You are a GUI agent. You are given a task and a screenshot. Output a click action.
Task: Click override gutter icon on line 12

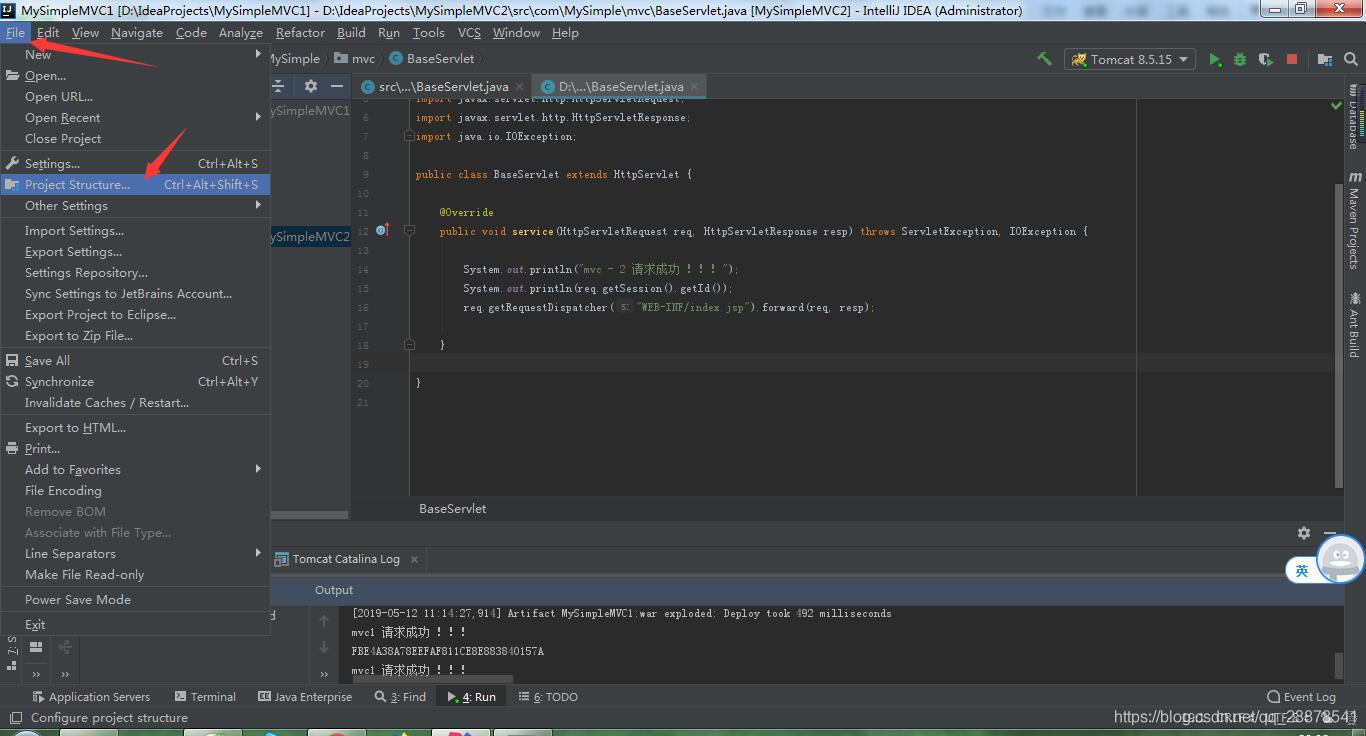[382, 231]
